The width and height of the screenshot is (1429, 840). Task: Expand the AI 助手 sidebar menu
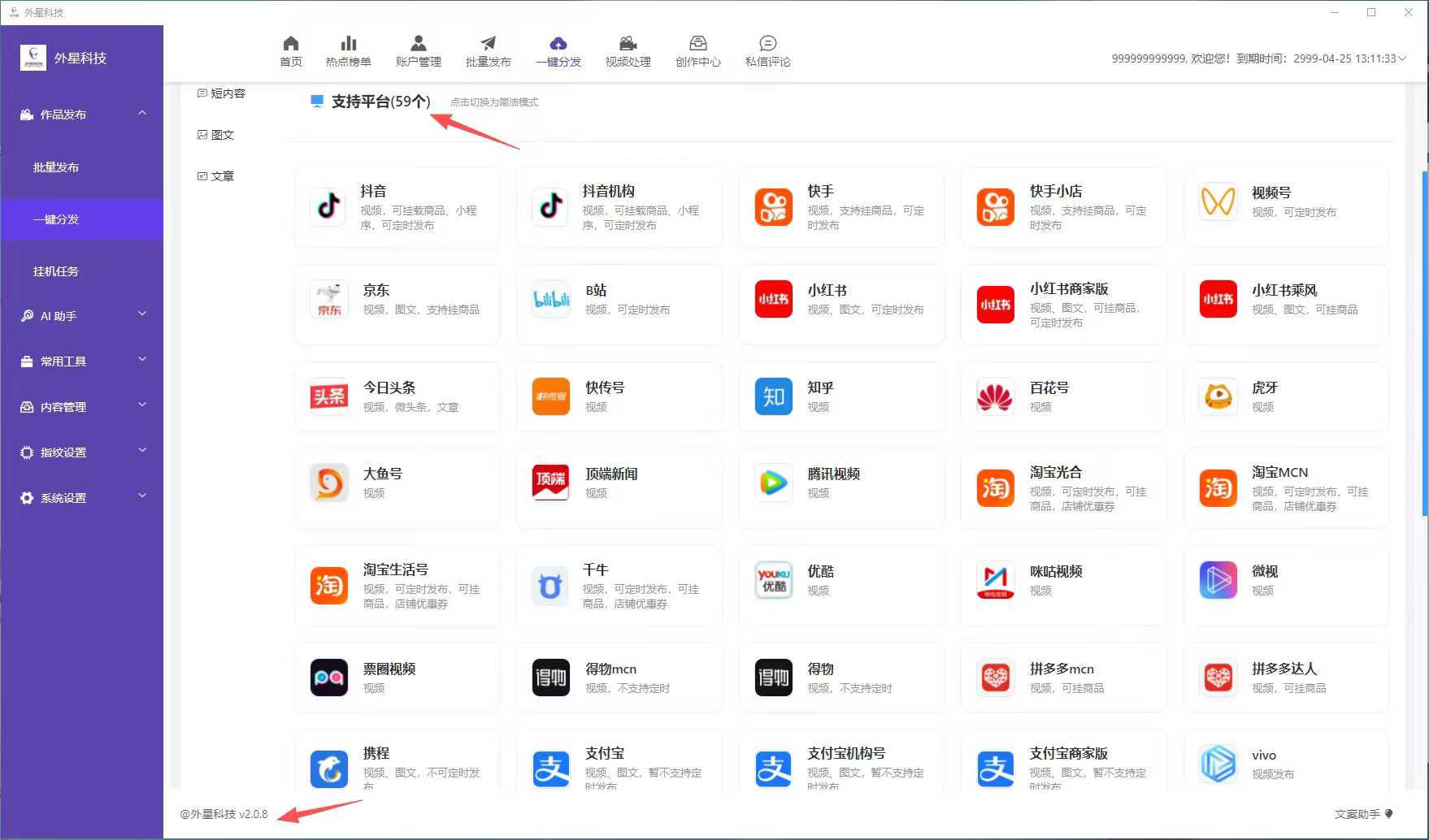click(142, 315)
